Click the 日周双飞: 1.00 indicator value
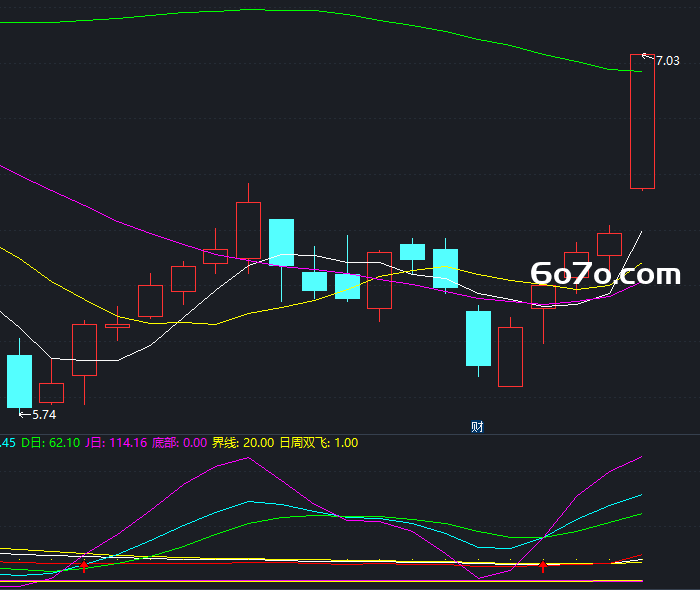This screenshot has height=590, width=700. [x=319, y=443]
